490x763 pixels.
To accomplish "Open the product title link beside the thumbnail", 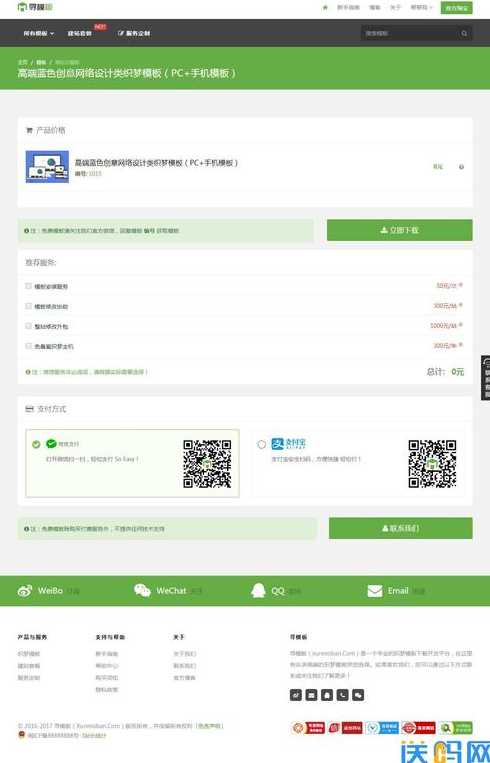I will point(156,163).
